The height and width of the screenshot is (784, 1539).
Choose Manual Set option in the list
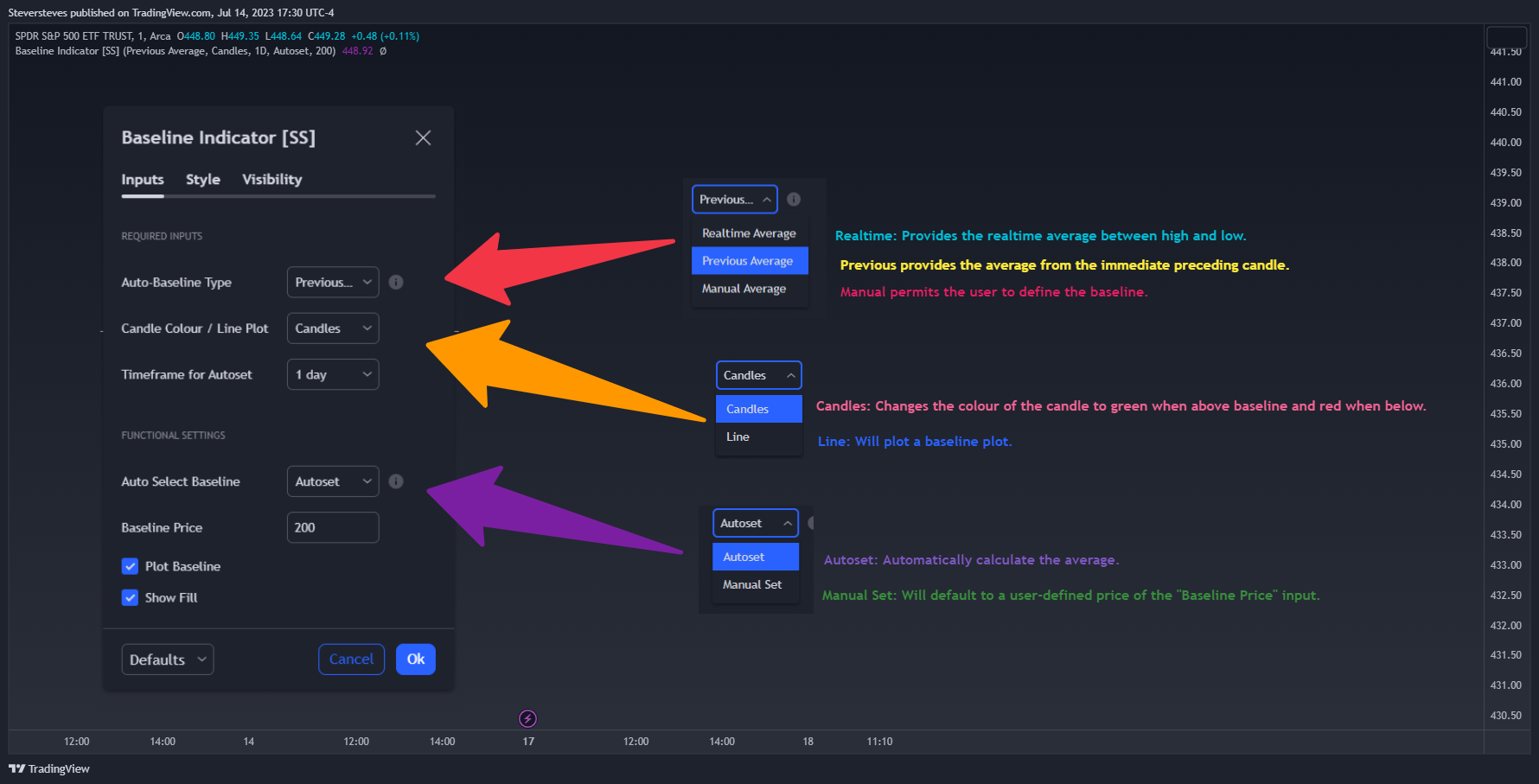[756, 584]
